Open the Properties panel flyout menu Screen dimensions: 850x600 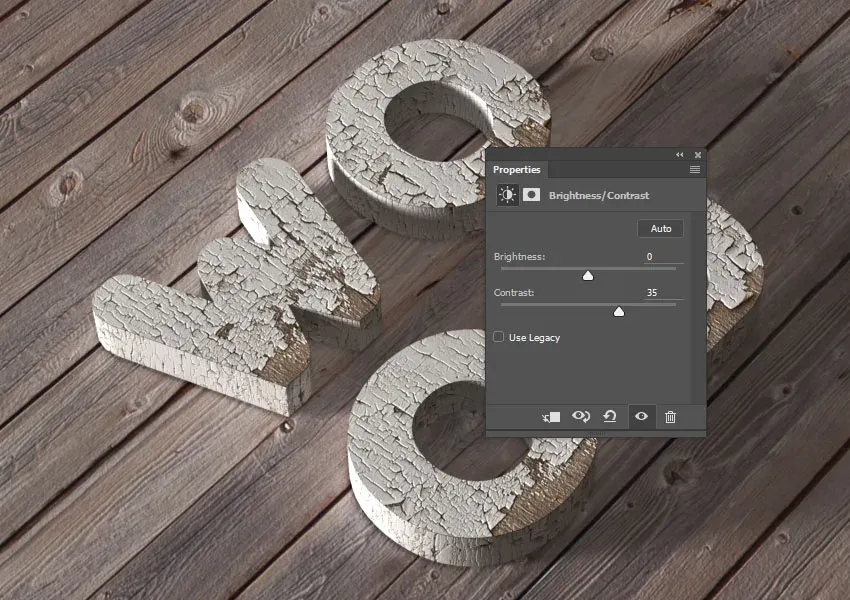click(x=694, y=170)
